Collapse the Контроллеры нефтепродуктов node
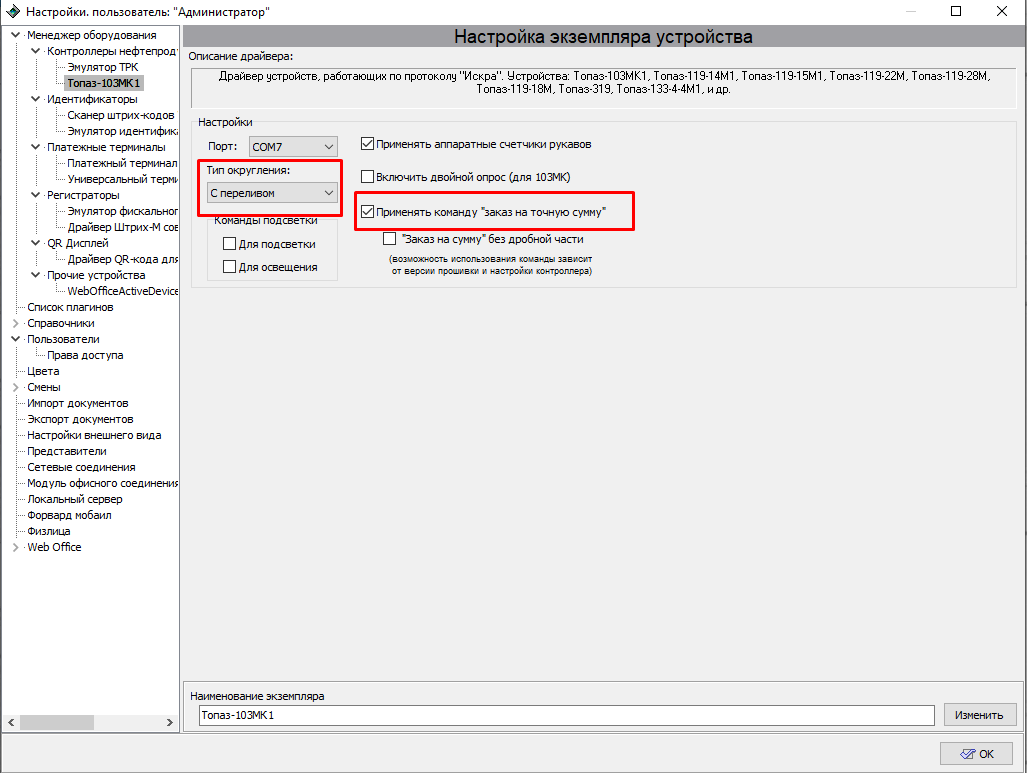The image size is (1027, 773). (x=35, y=50)
